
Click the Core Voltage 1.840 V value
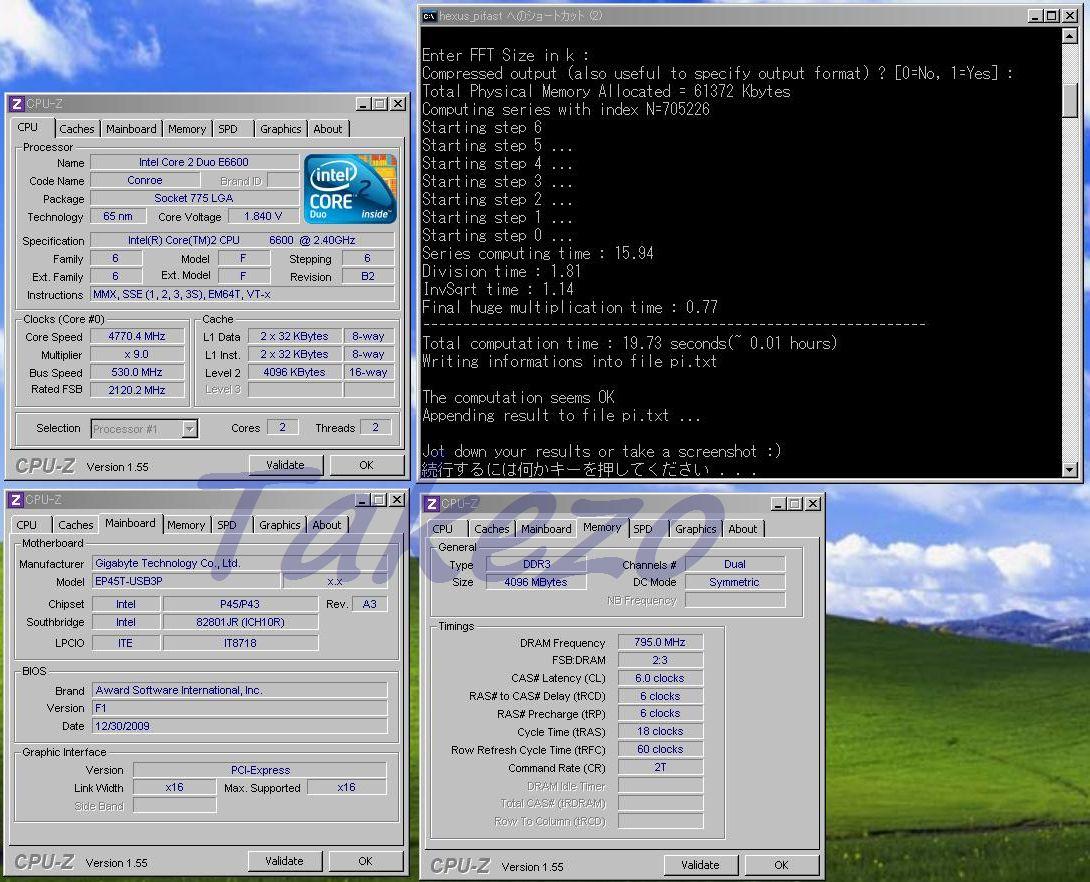[x=263, y=216]
